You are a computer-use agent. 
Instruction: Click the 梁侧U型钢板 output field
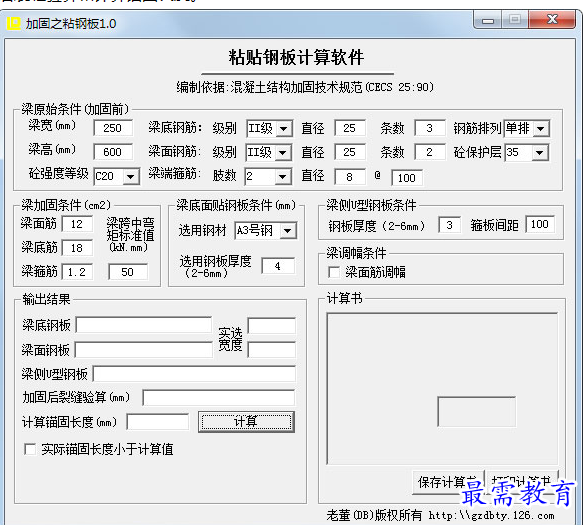click(194, 374)
